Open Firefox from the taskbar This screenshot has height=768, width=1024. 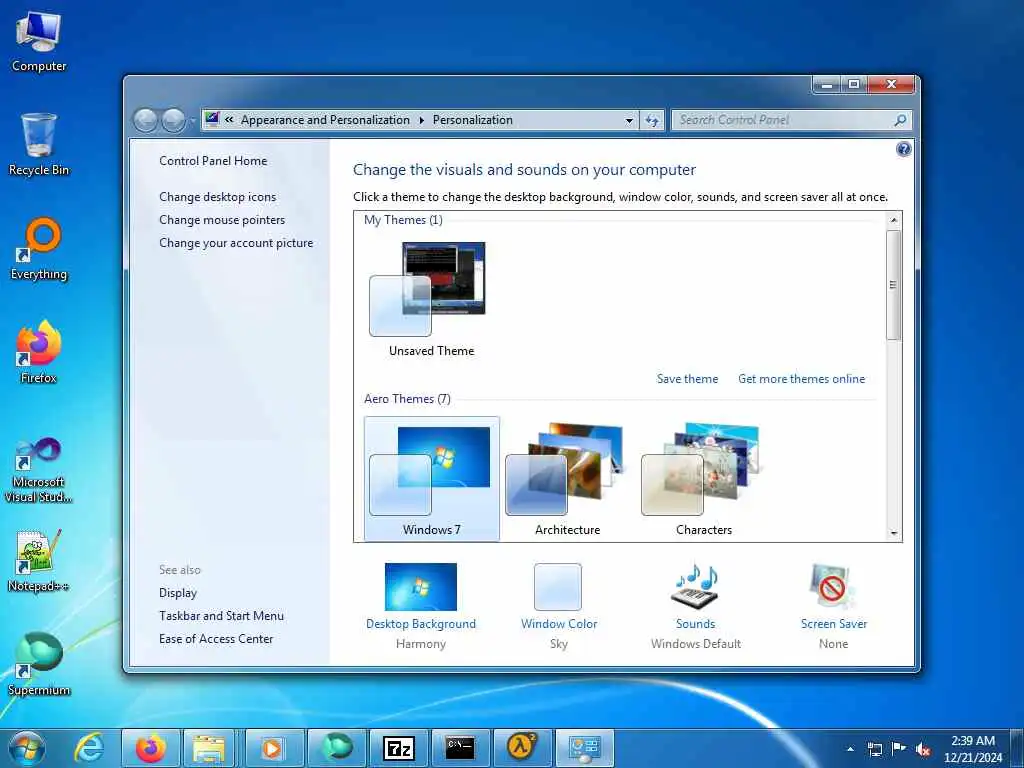point(150,748)
